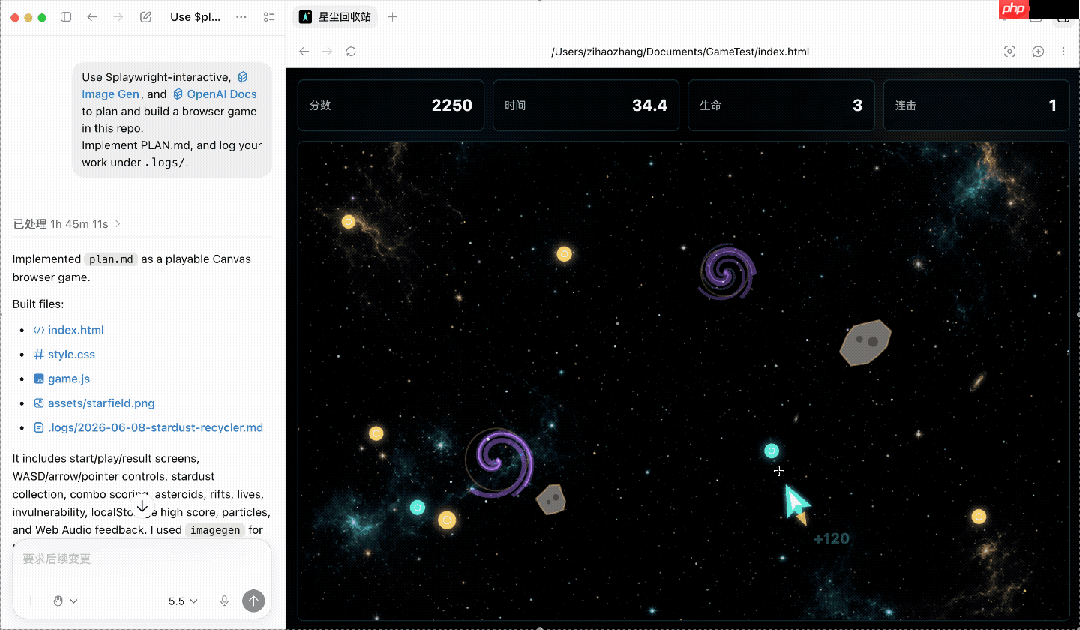Open a new browser tab
The height and width of the screenshot is (630, 1080).
coord(393,17)
